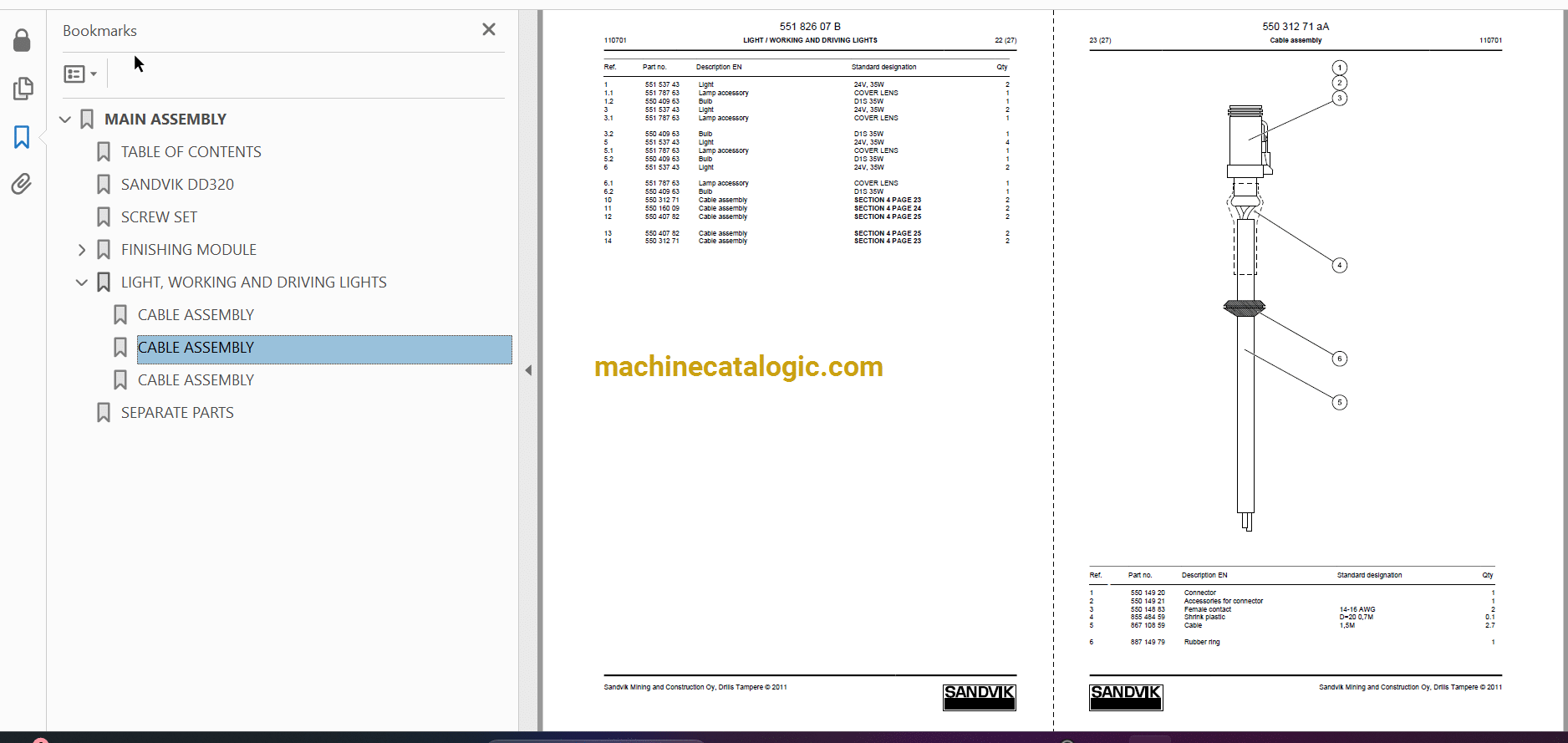Click callout circle 3 in diagram
The image size is (1568, 743).
[1340, 99]
